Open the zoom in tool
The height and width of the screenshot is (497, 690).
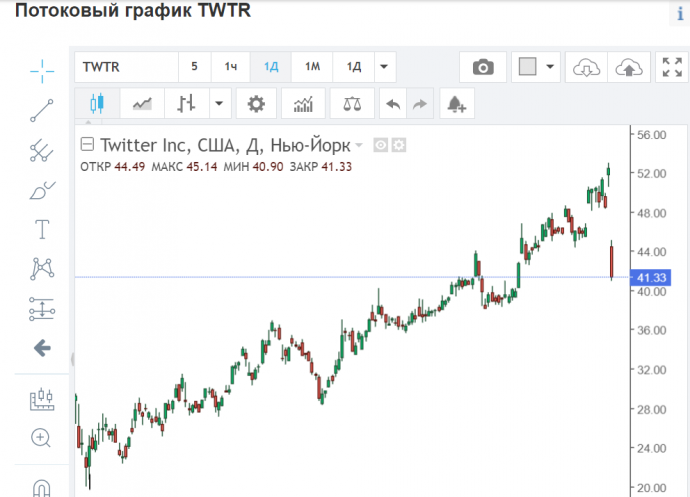[41, 437]
